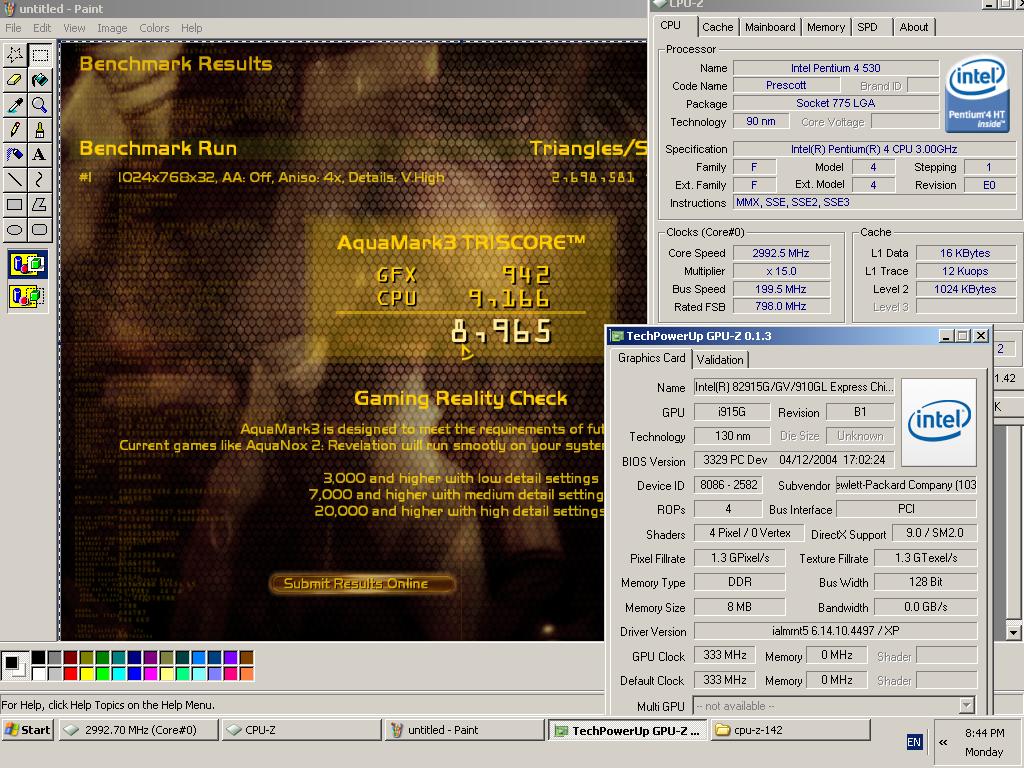Select the rectangular Select tool in Paint
Image resolution: width=1024 pixels, height=768 pixels.
(x=40, y=55)
